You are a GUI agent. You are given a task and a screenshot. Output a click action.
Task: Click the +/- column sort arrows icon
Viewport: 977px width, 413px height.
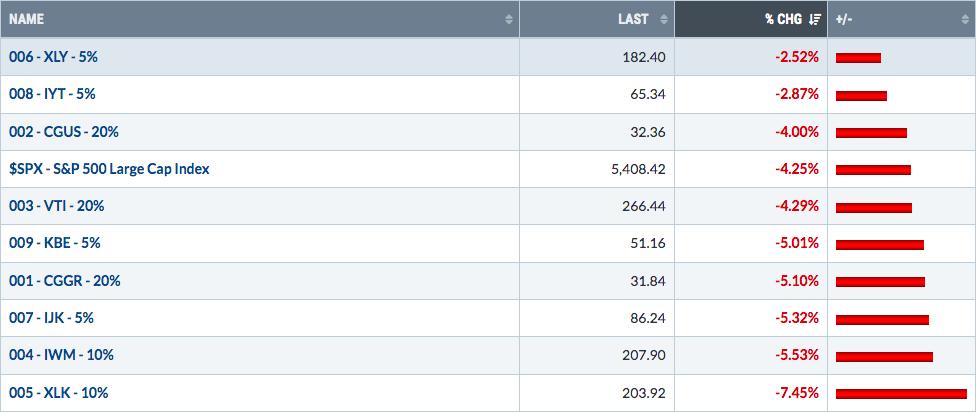click(x=965, y=19)
